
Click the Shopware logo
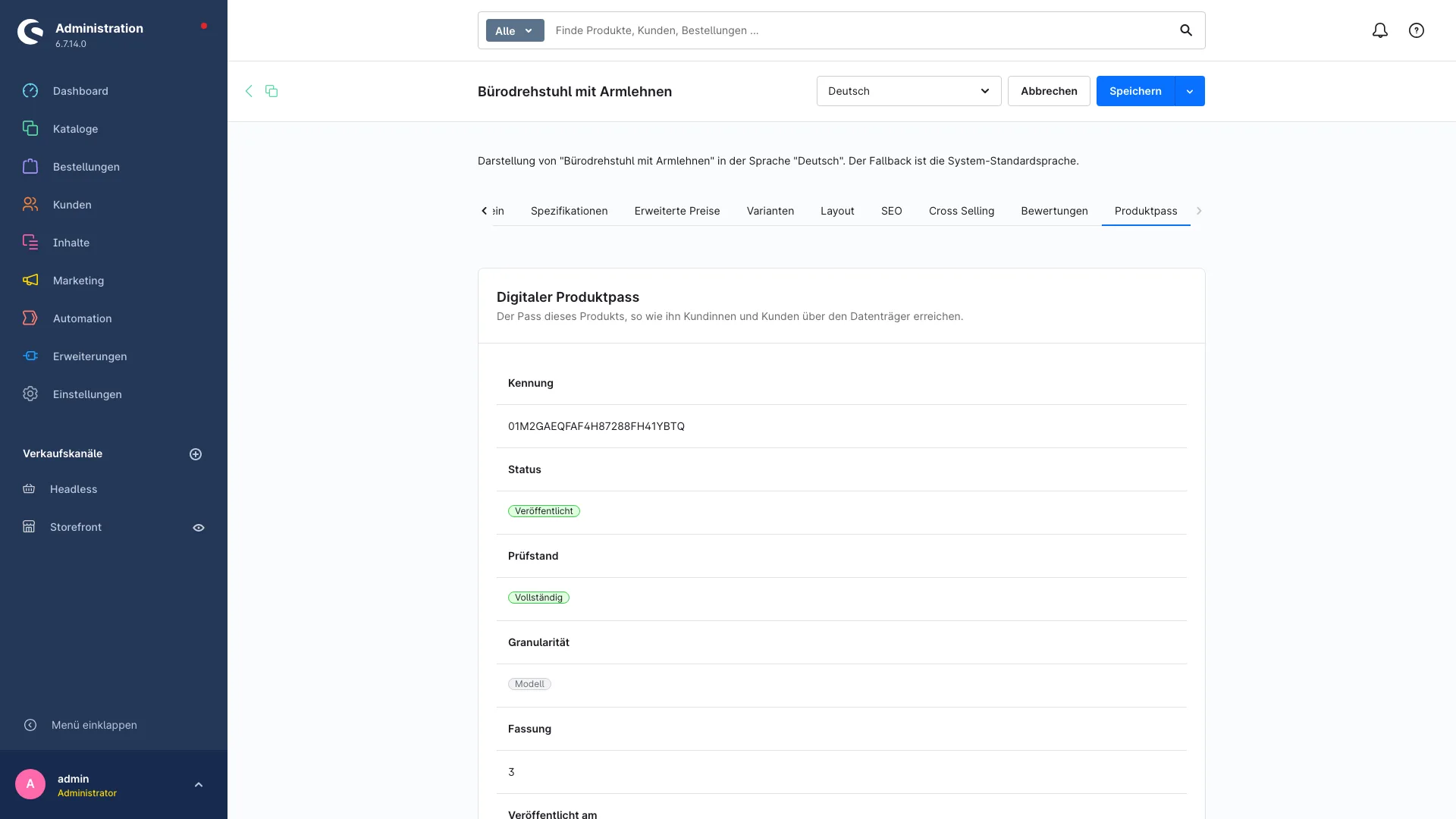coord(30,32)
